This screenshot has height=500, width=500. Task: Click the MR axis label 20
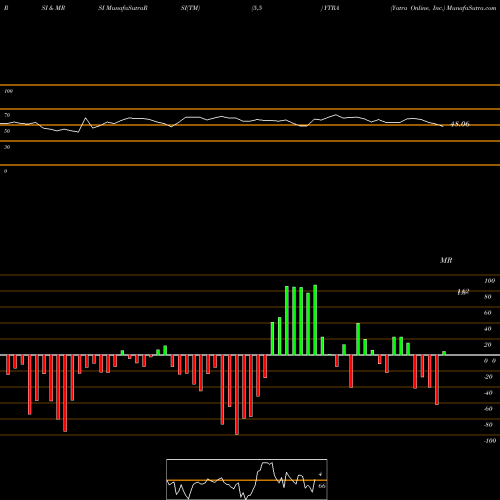(488, 345)
